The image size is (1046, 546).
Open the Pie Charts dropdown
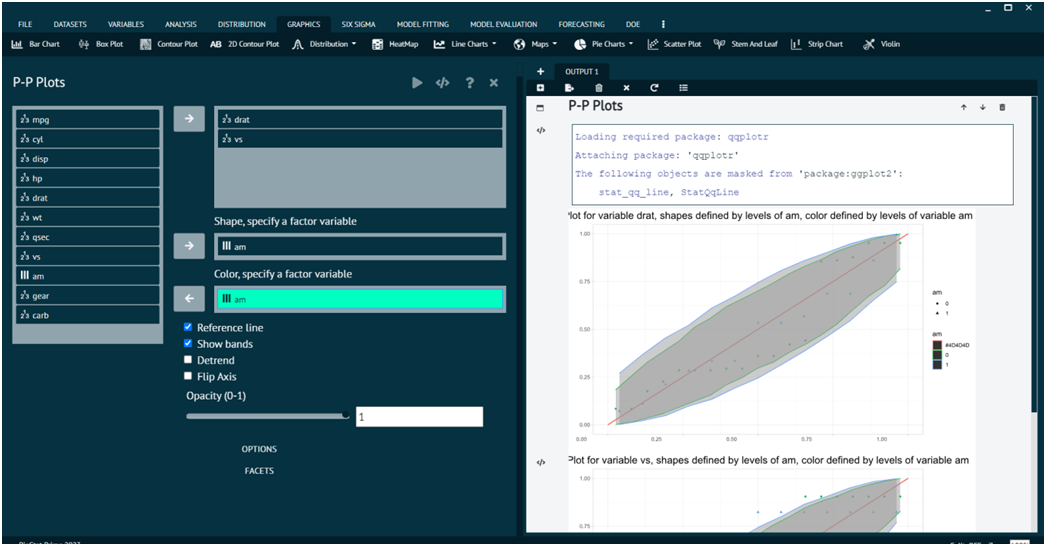604,44
